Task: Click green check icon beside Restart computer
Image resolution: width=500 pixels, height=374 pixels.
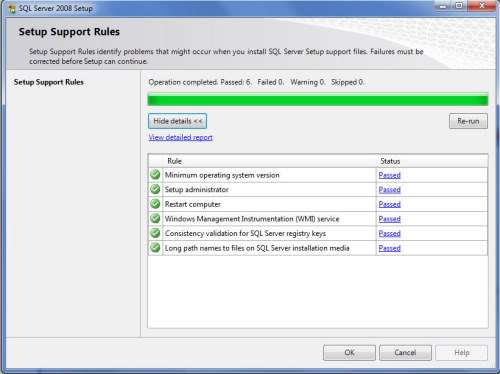Action: point(155,204)
